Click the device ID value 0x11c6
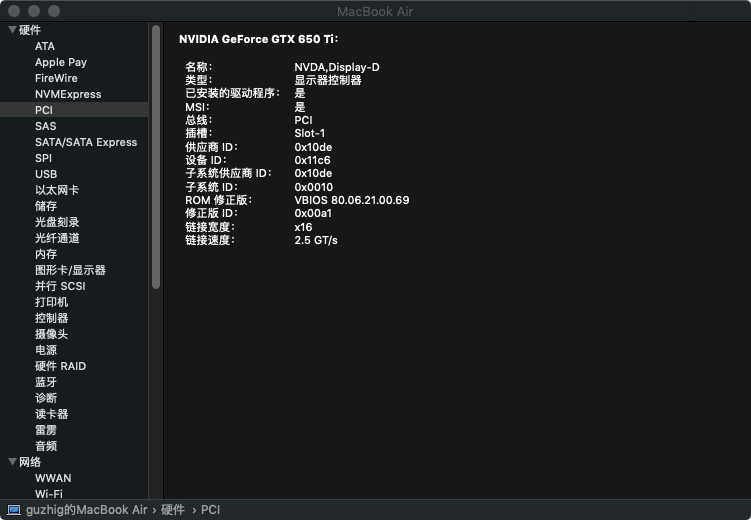751x520 pixels. [312, 160]
